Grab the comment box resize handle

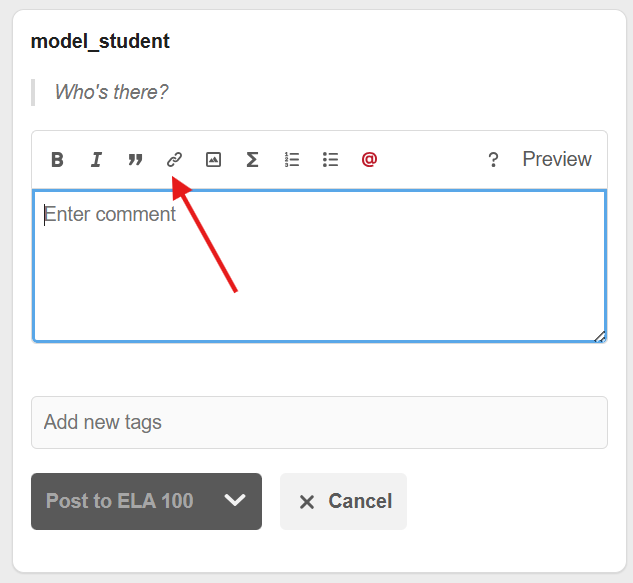coord(600,337)
